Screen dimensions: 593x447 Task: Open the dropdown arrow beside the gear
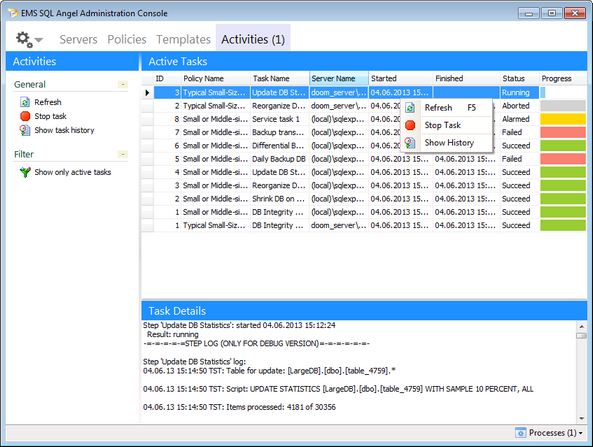pyautogui.click(x=39, y=39)
